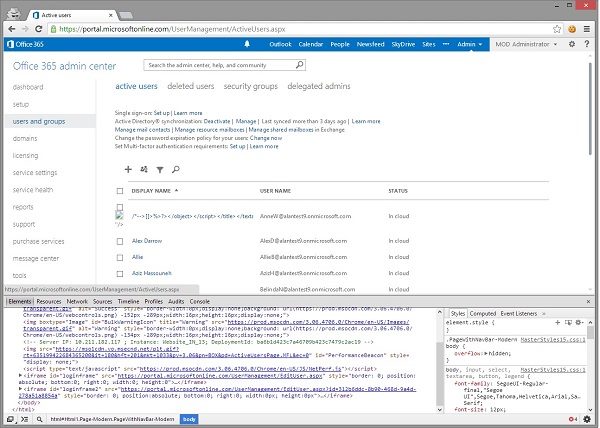The image size is (600, 428).
Task: Tick the select-all checkbox in the header
Action: [x=120, y=190]
